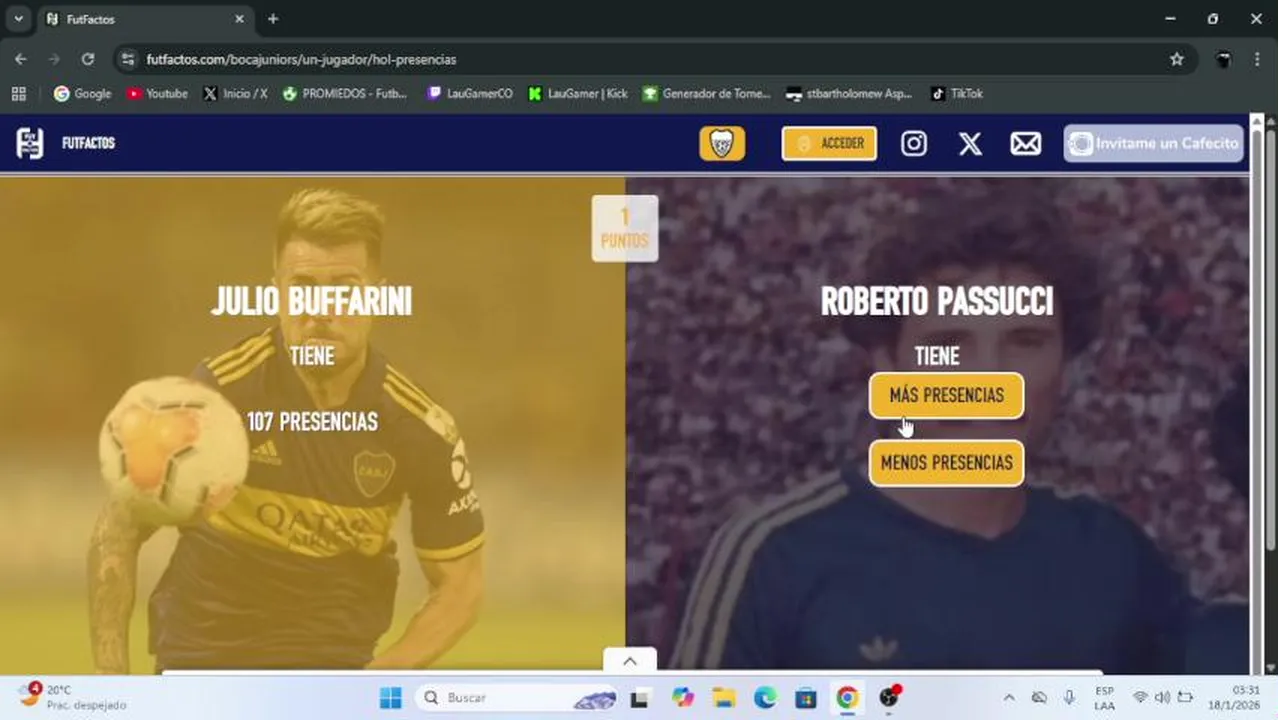Open the Windows Start menu

[x=391, y=697]
